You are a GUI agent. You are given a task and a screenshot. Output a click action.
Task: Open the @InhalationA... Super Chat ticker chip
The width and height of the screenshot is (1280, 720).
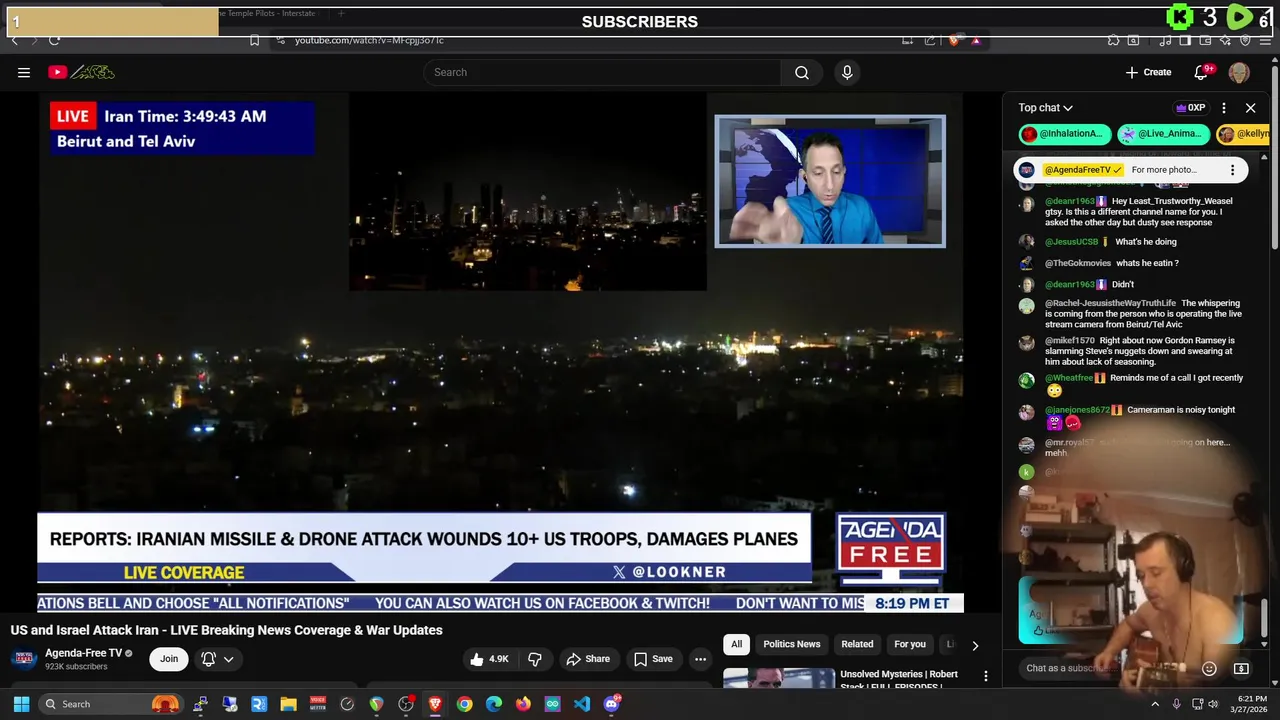1063,134
